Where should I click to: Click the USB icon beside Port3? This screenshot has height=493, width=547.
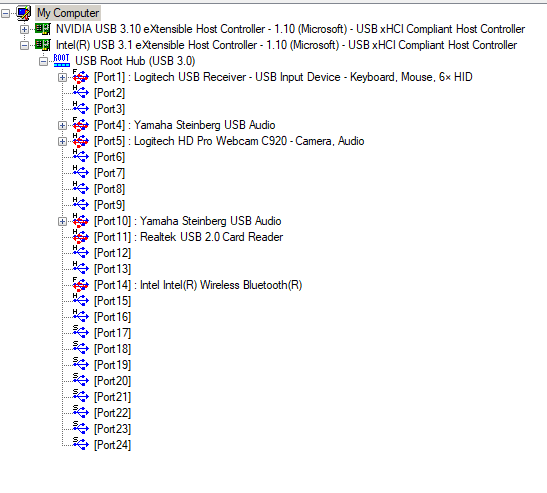(x=81, y=109)
